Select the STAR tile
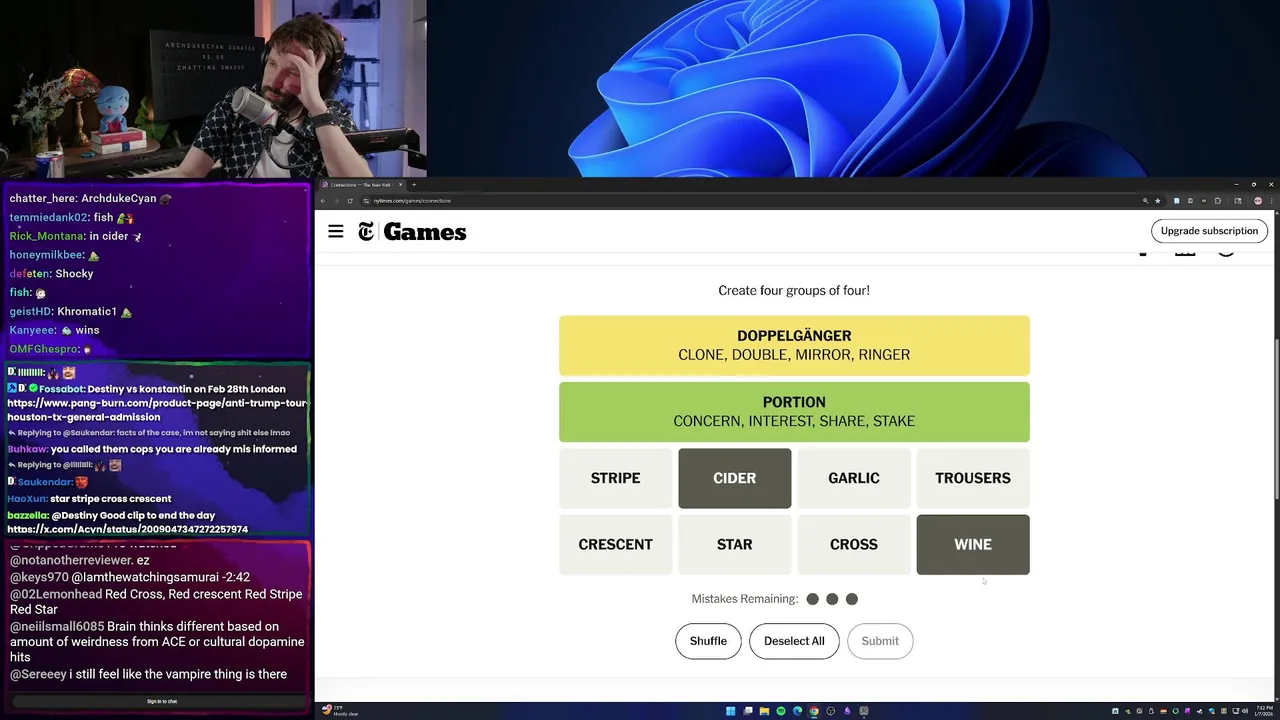The image size is (1280, 720). pyautogui.click(x=734, y=544)
